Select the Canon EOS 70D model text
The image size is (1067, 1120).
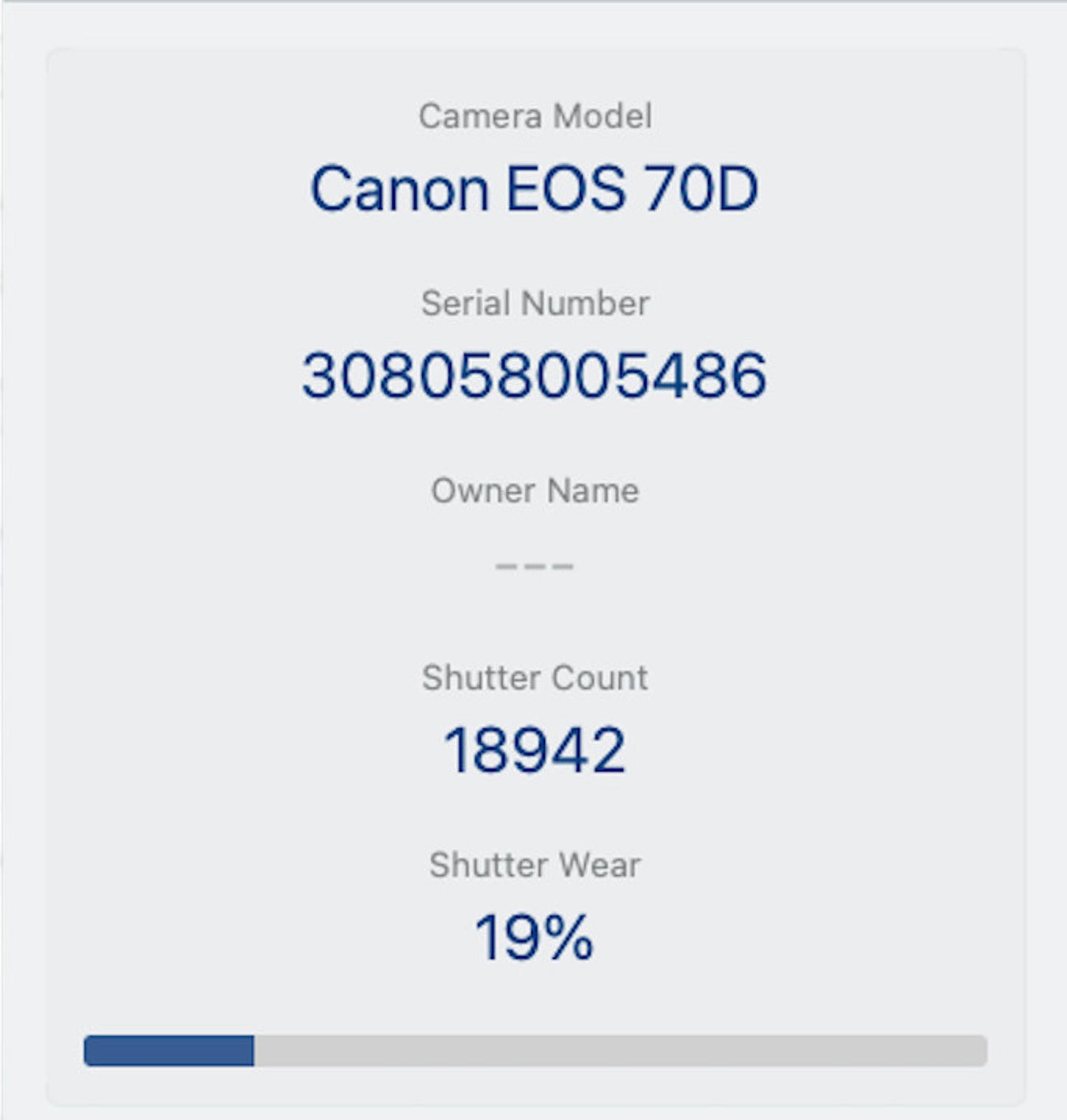tap(534, 189)
